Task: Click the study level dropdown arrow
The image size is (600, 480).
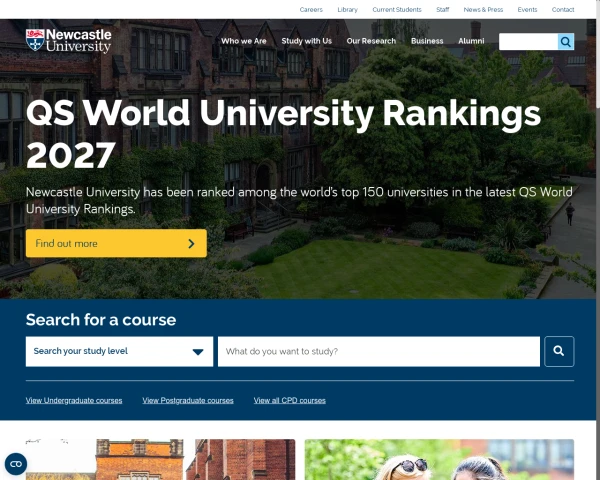Action: click(198, 352)
